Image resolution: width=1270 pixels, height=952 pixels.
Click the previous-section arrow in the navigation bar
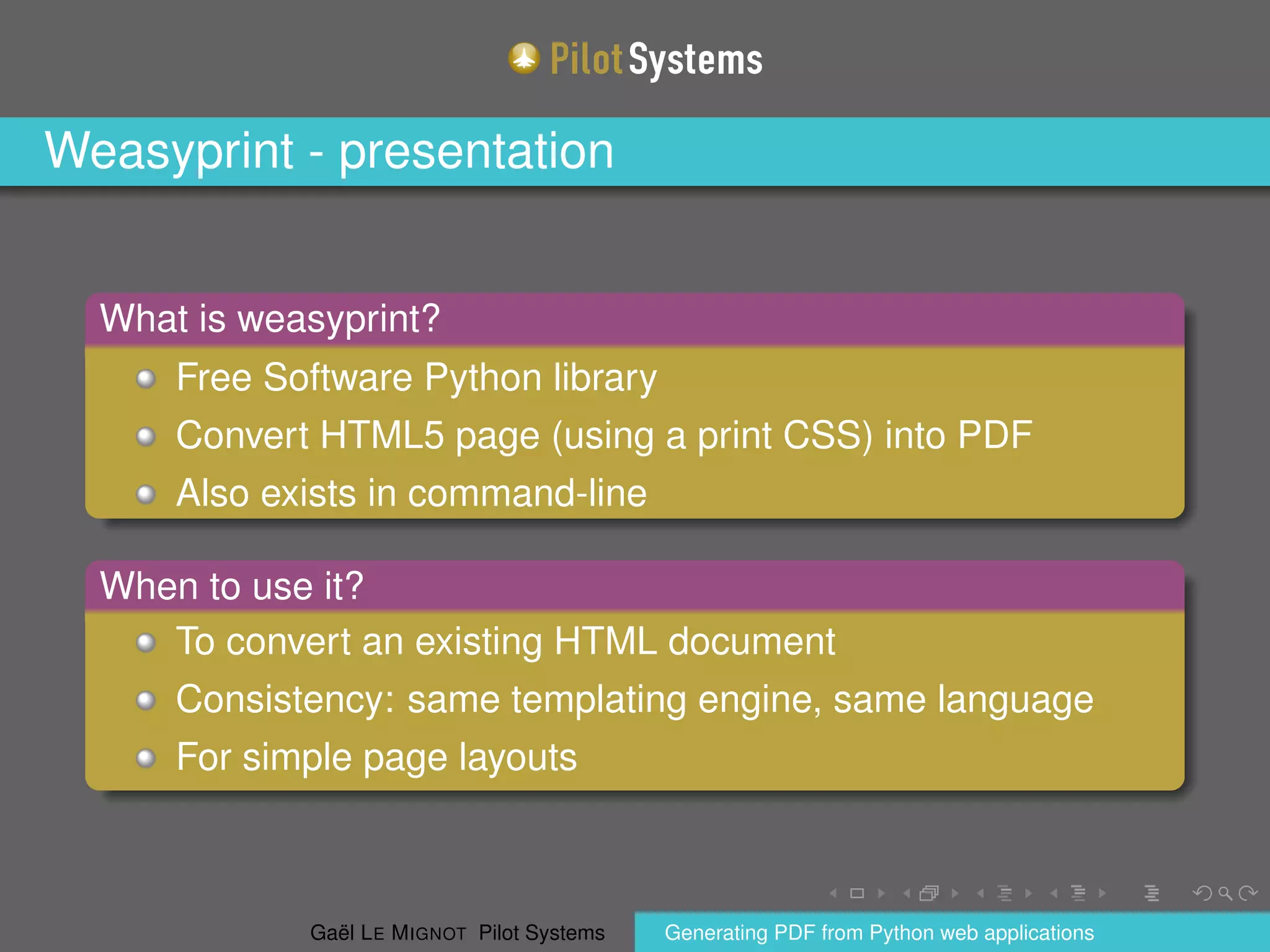[1054, 893]
